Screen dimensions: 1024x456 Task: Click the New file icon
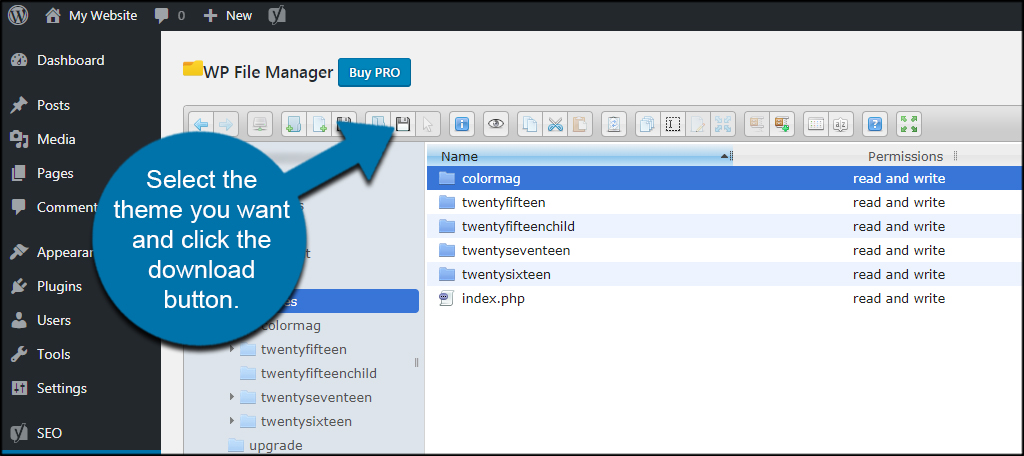click(x=319, y=123)
